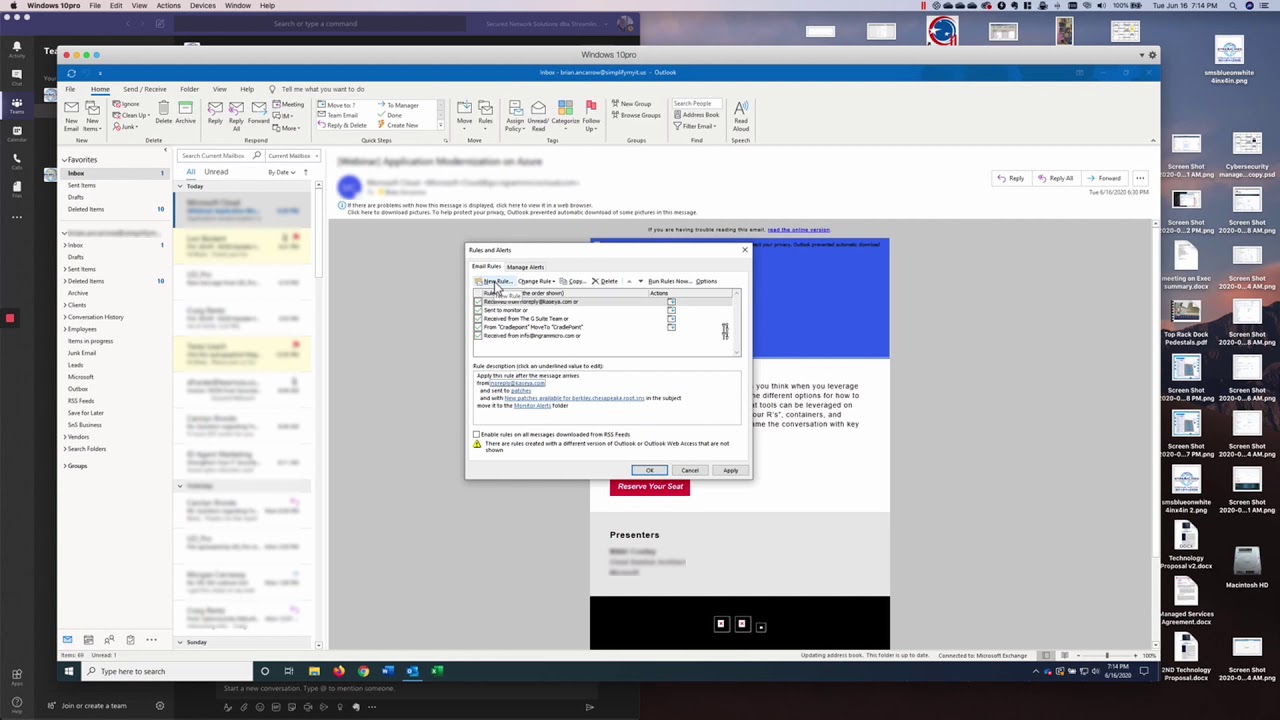Click the ribbon Delete icon
This screenshot has width=1280, height=720.
point(164,113)
